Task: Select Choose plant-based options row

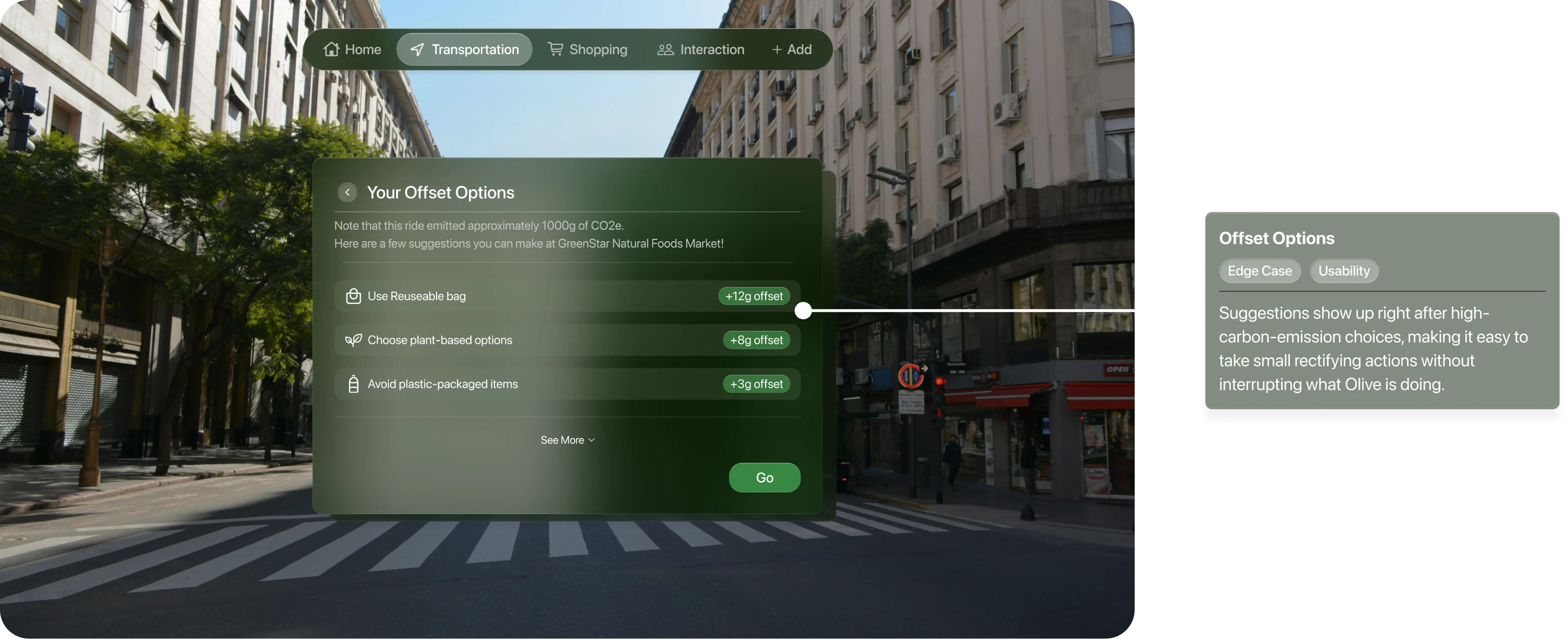Action: tap(567, 340)
